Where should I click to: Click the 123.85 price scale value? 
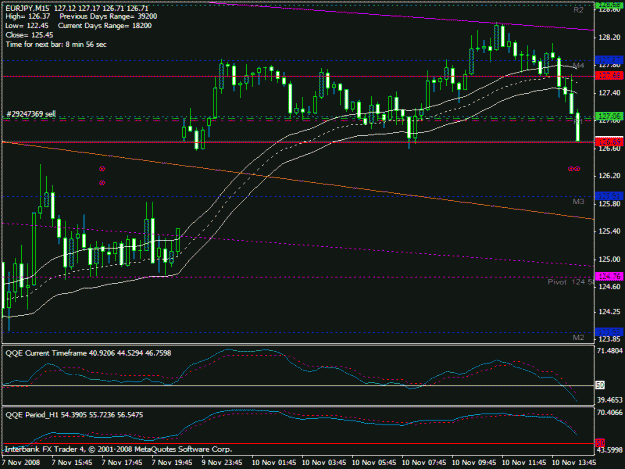pos(609,339)
